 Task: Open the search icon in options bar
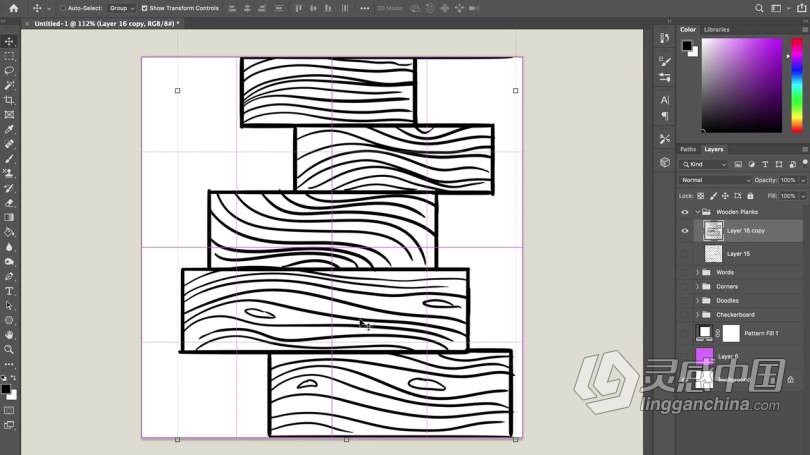pos(759,8)
